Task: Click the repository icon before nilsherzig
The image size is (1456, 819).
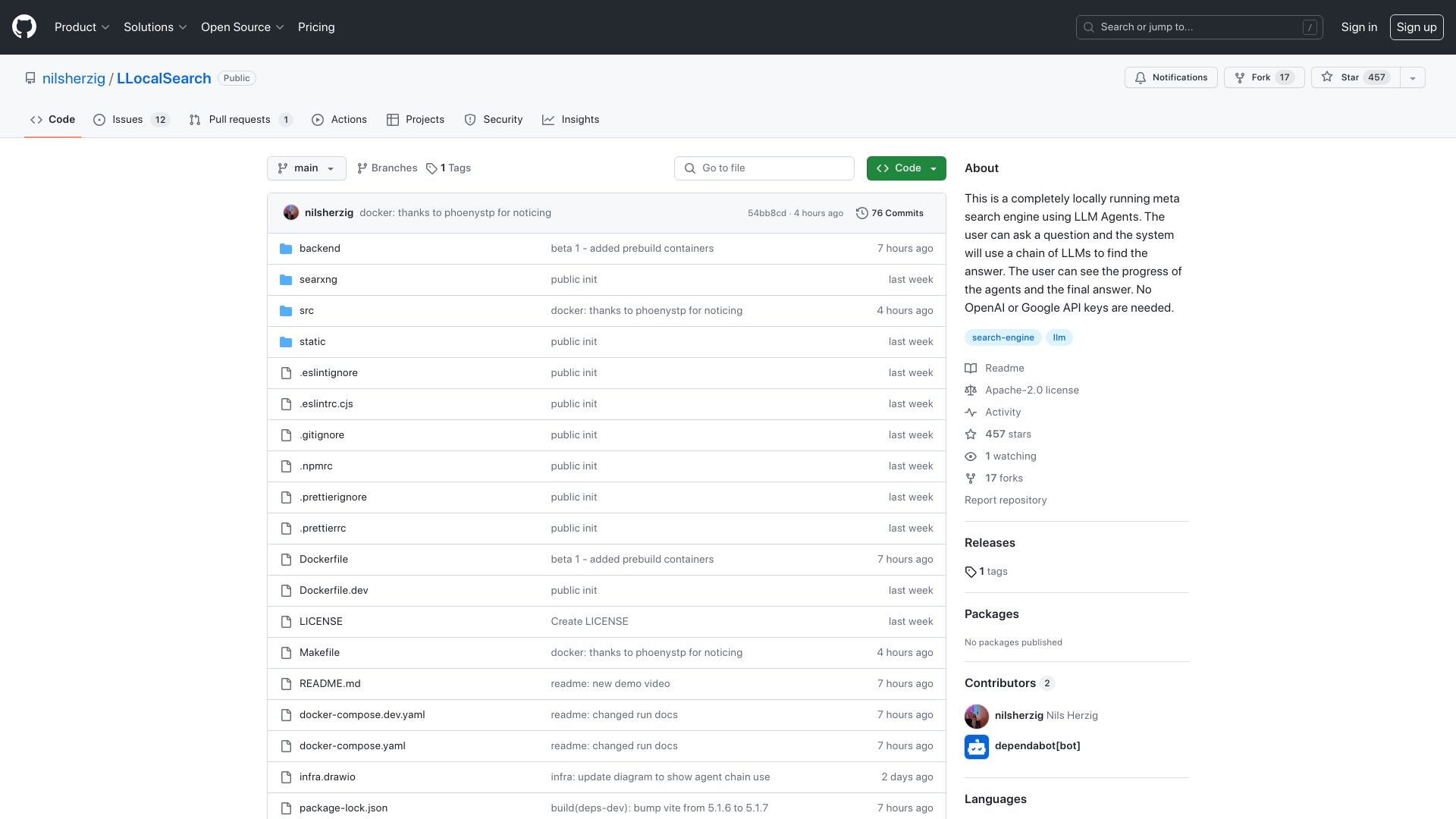Action: pyautogui.click(x=30, y=78)
